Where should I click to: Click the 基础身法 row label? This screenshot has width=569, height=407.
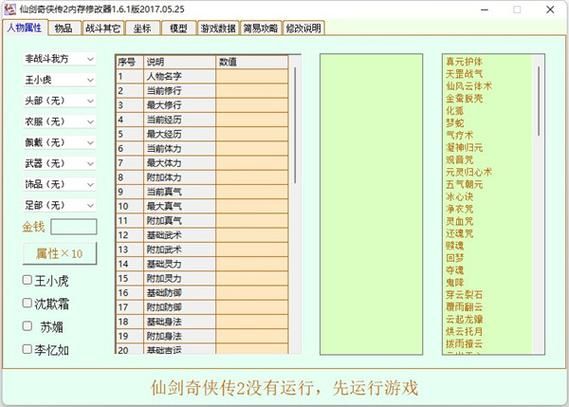[164, 322]
